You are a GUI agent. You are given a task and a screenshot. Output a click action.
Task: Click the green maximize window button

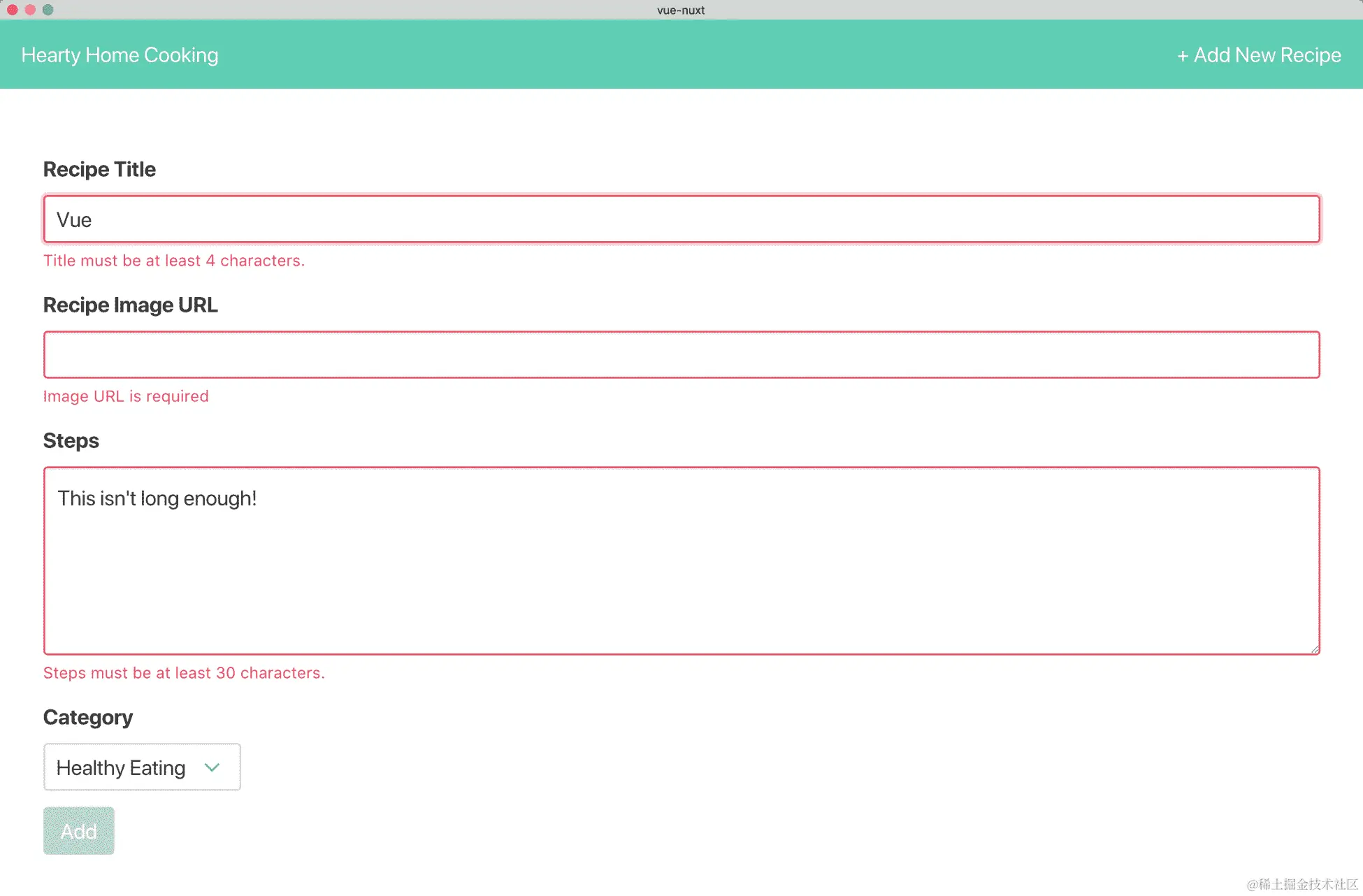[48, 10]
